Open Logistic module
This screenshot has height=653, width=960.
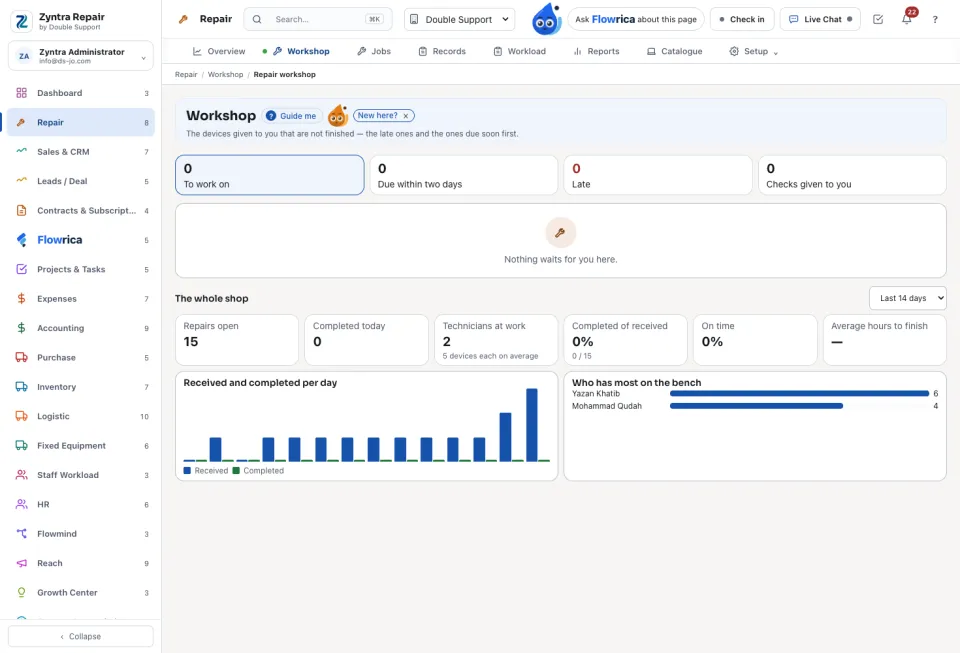pyautogui.click(x=81, y=416)
